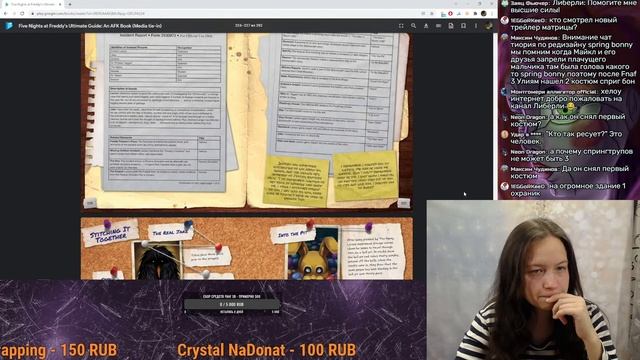Viewport: 640px width, 360px height.
Task: Click the yellow Spring Bonnie photo
Action: coord(313,253)
